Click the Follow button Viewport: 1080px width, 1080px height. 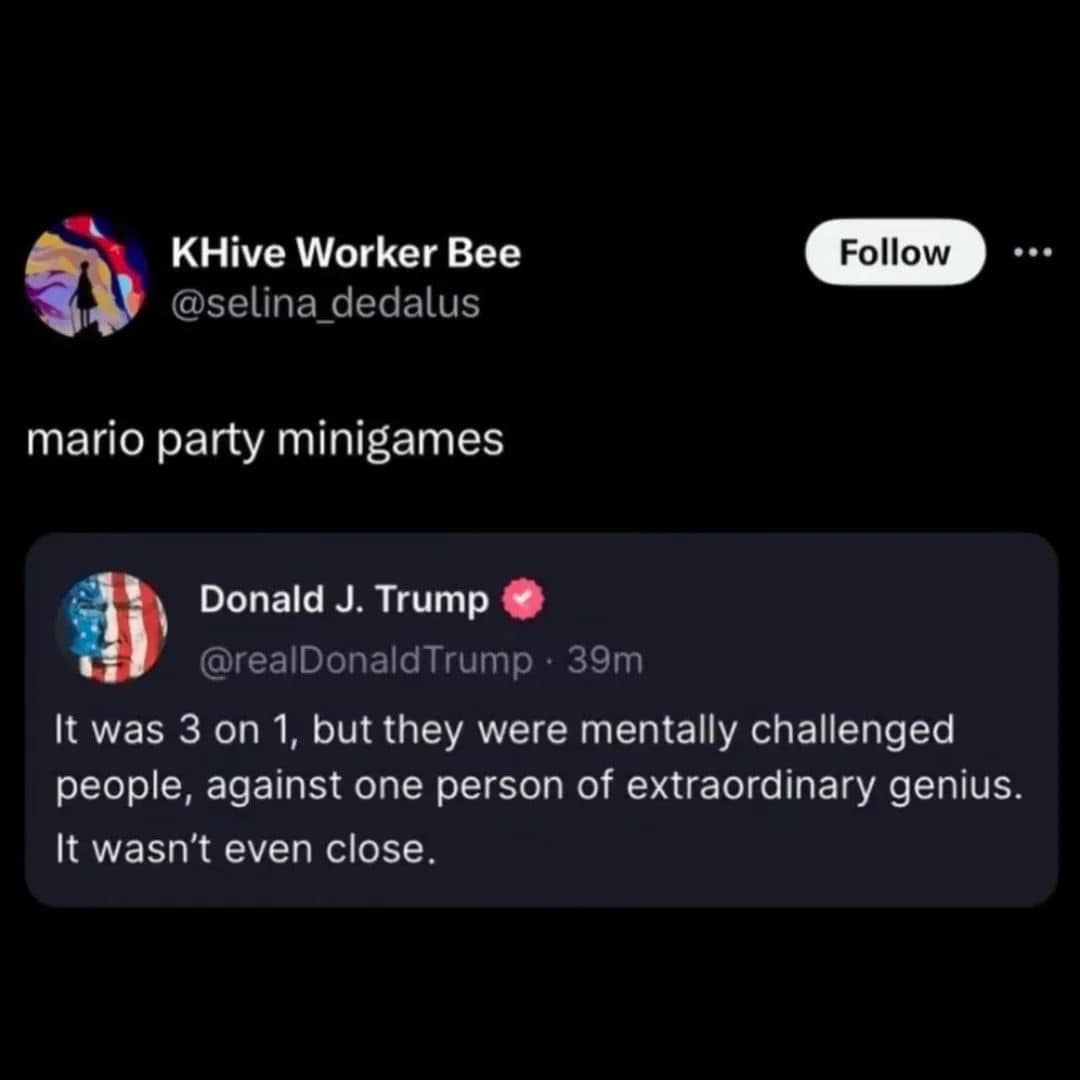click(x=895, y=252)
